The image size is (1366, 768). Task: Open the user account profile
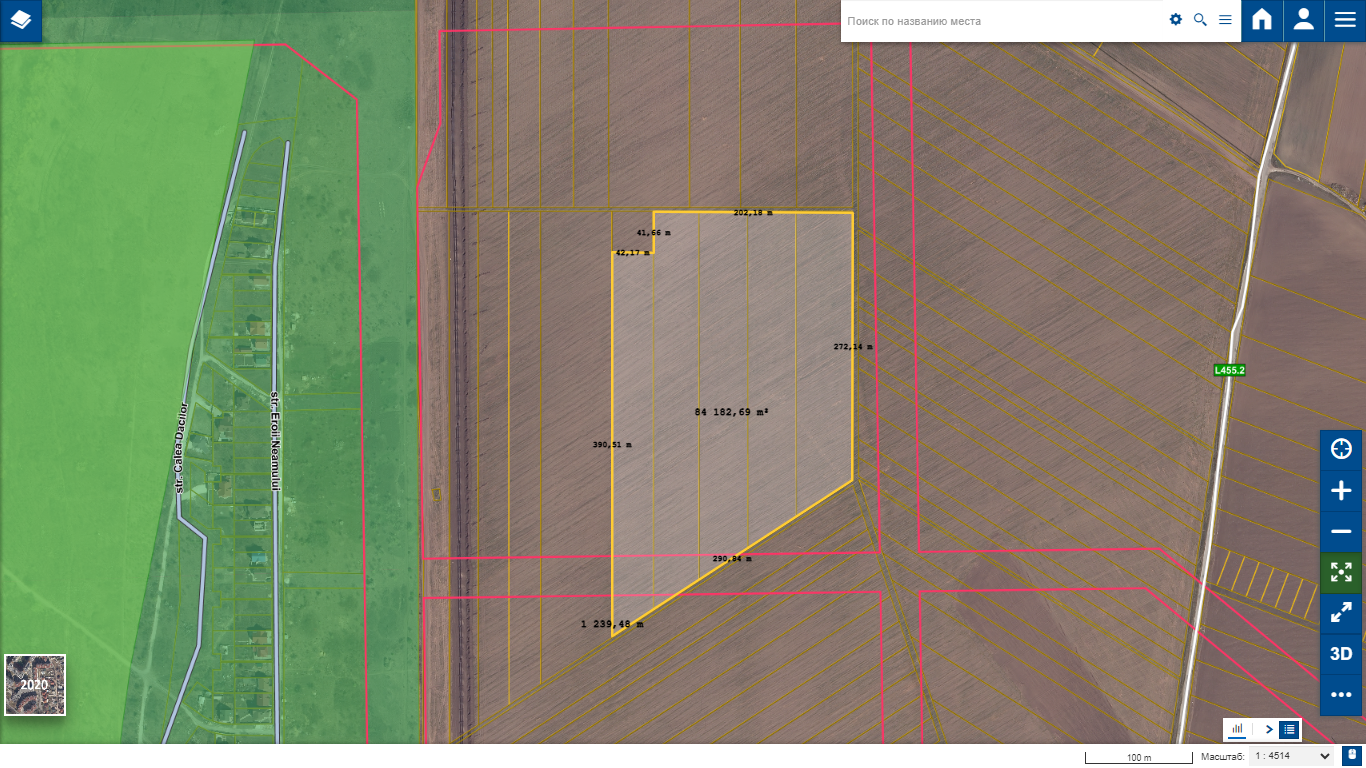point(1303,21)
